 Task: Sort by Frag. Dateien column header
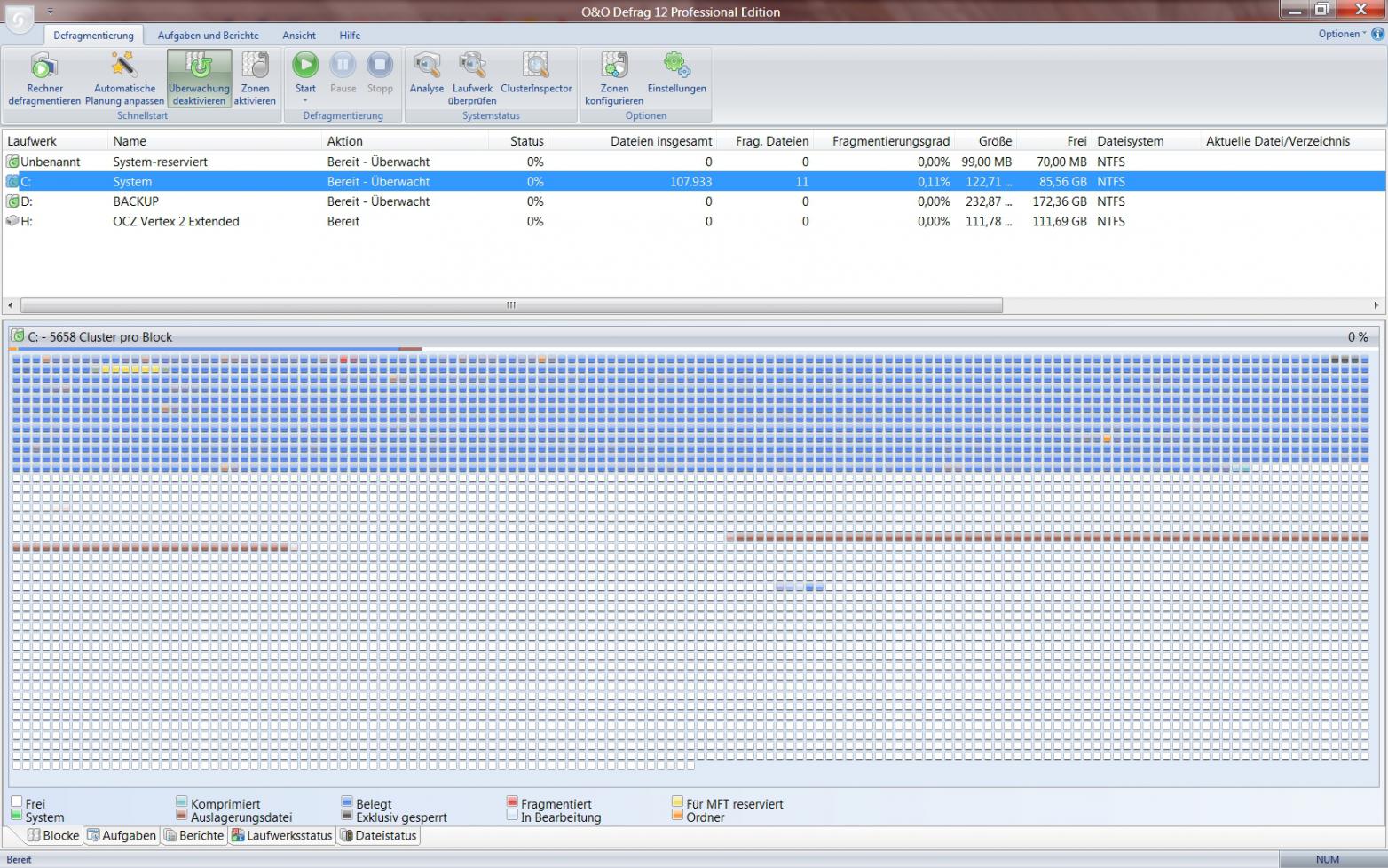click(766, 141)
